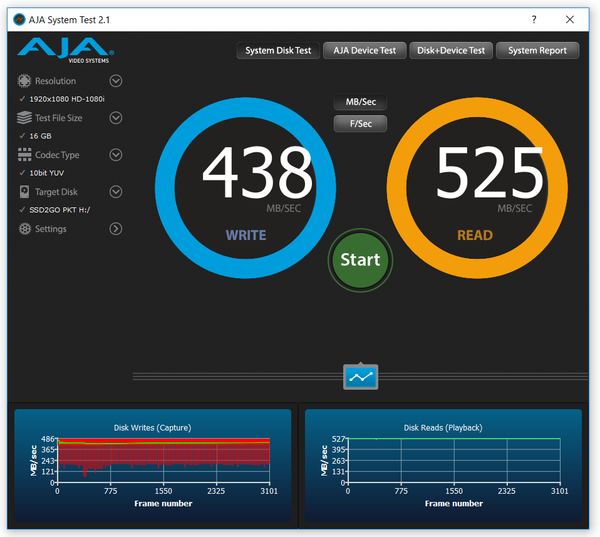This screenshot has width=600, height=537.
Task: Expand the Resolution dropdown arrow
Action: tap(116, 81)
